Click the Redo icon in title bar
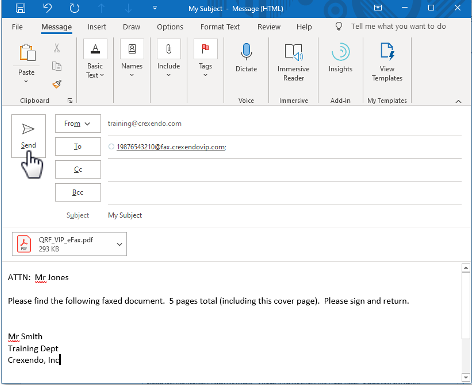This screenshot has width=472, height=385. coord(74,8)
